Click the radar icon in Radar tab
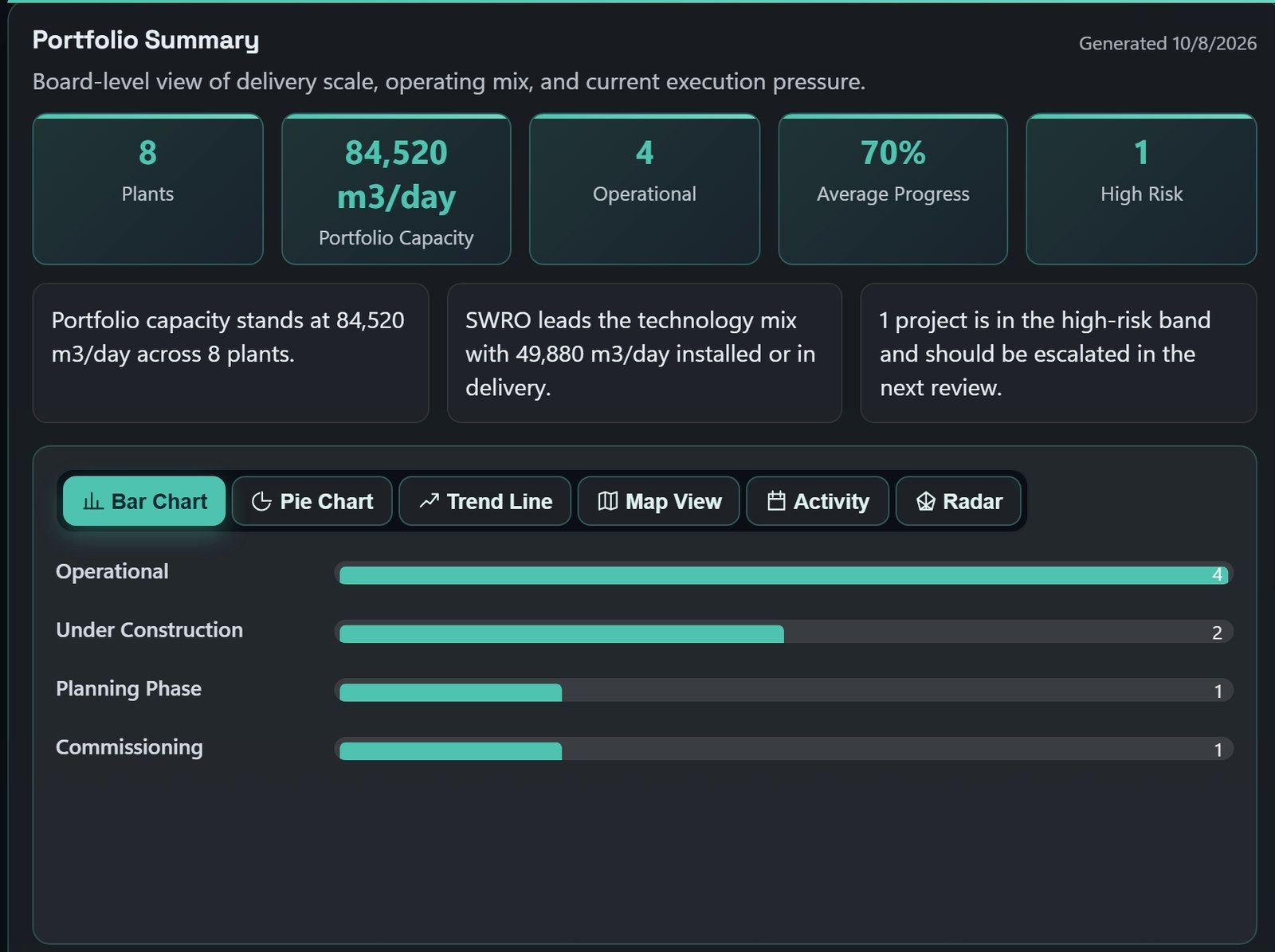The height and width of the screenshot is (952, 1275). pyautogui.click(x=925, y=501)
